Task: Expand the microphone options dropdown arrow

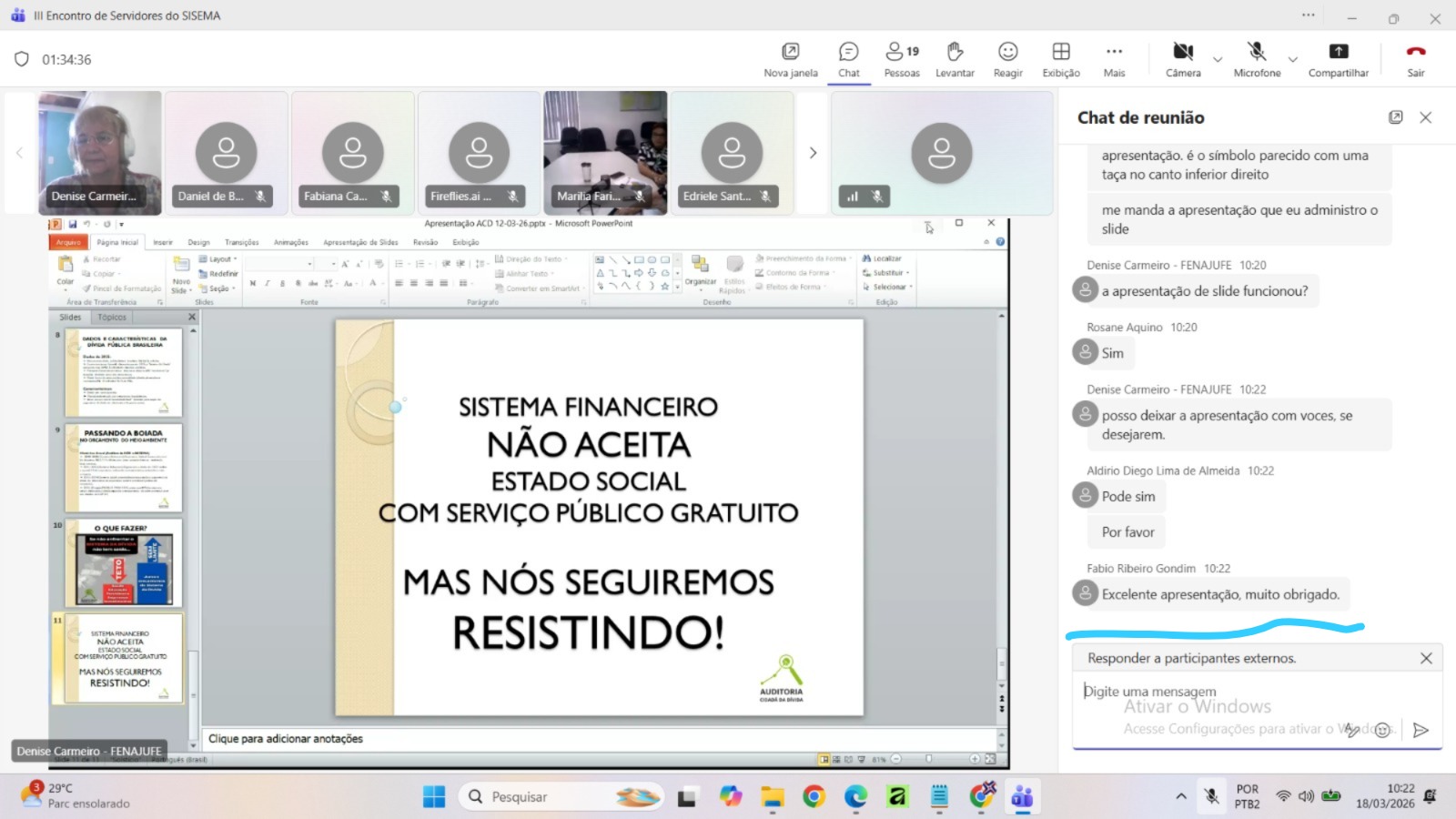Action: tap(1292, 60)
